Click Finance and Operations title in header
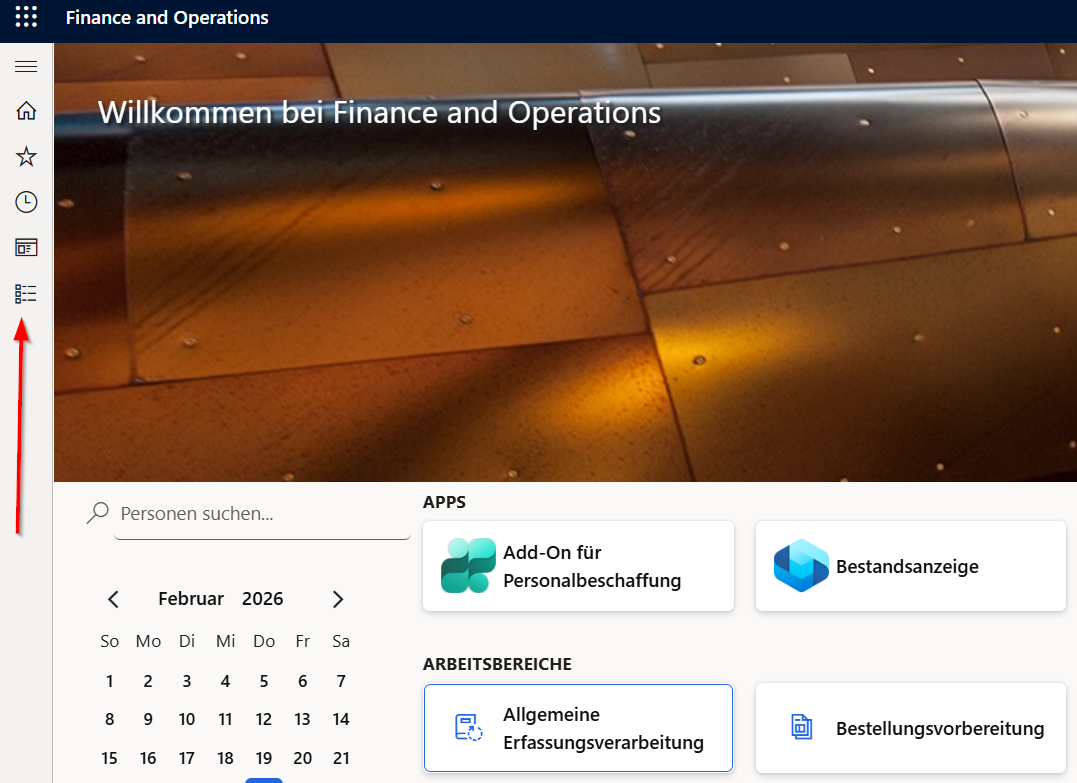Image resolution: width=1077 pixels, height=783 pixels. [167, 18]
